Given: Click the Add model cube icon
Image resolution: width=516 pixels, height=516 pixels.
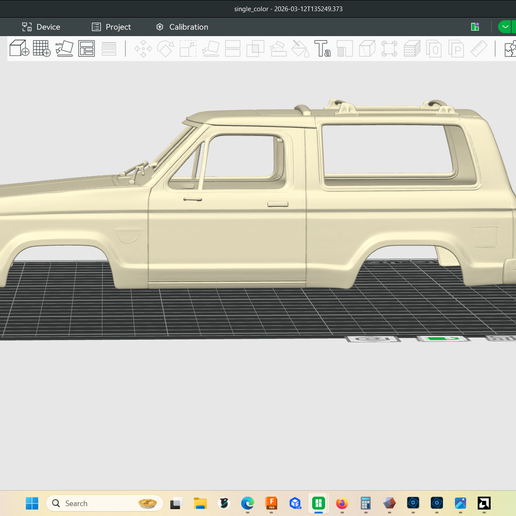Looking at the screenshot, I should (19, 48).
